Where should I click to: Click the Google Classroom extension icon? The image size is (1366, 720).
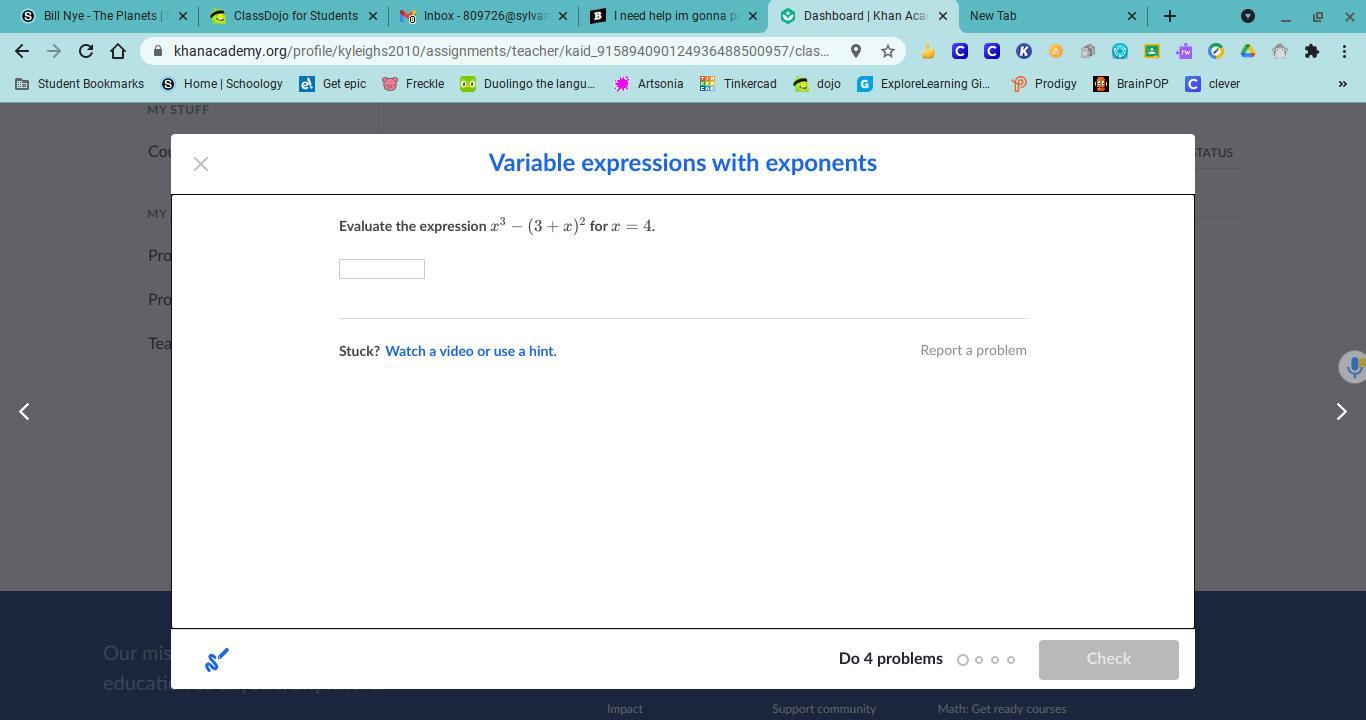pyautogui.click(x=1152, y=51)
